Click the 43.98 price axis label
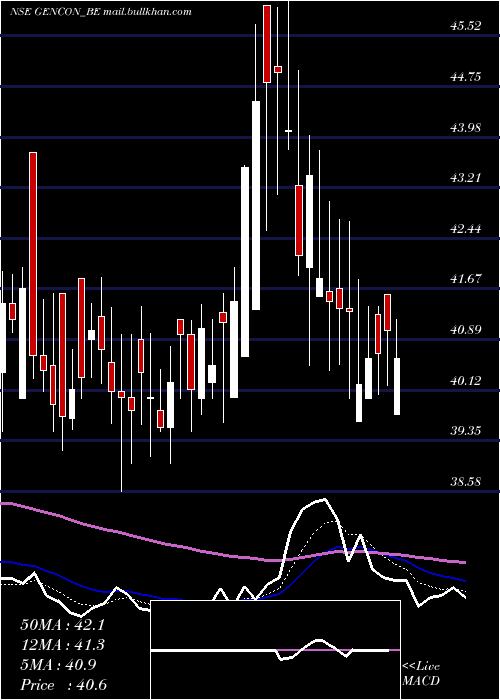 pyautogui.click(x=466, y=128)
